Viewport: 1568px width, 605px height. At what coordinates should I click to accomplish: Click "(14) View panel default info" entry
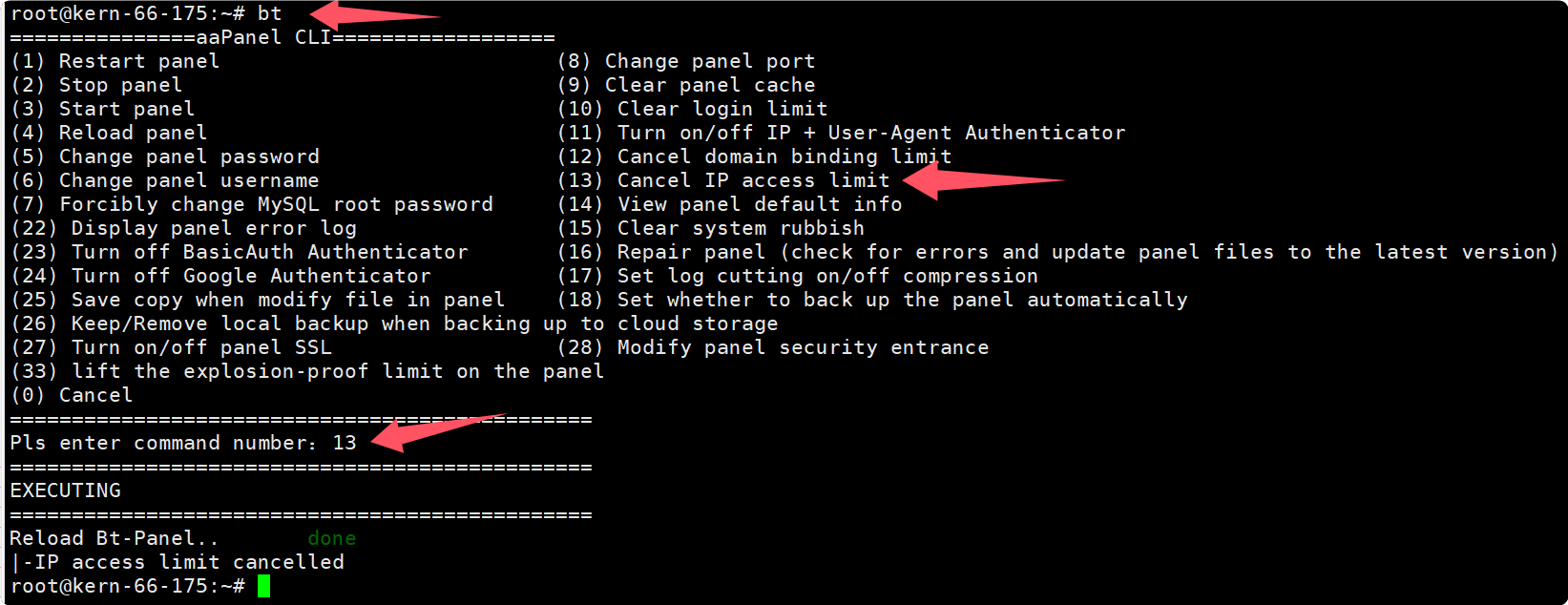730,204
